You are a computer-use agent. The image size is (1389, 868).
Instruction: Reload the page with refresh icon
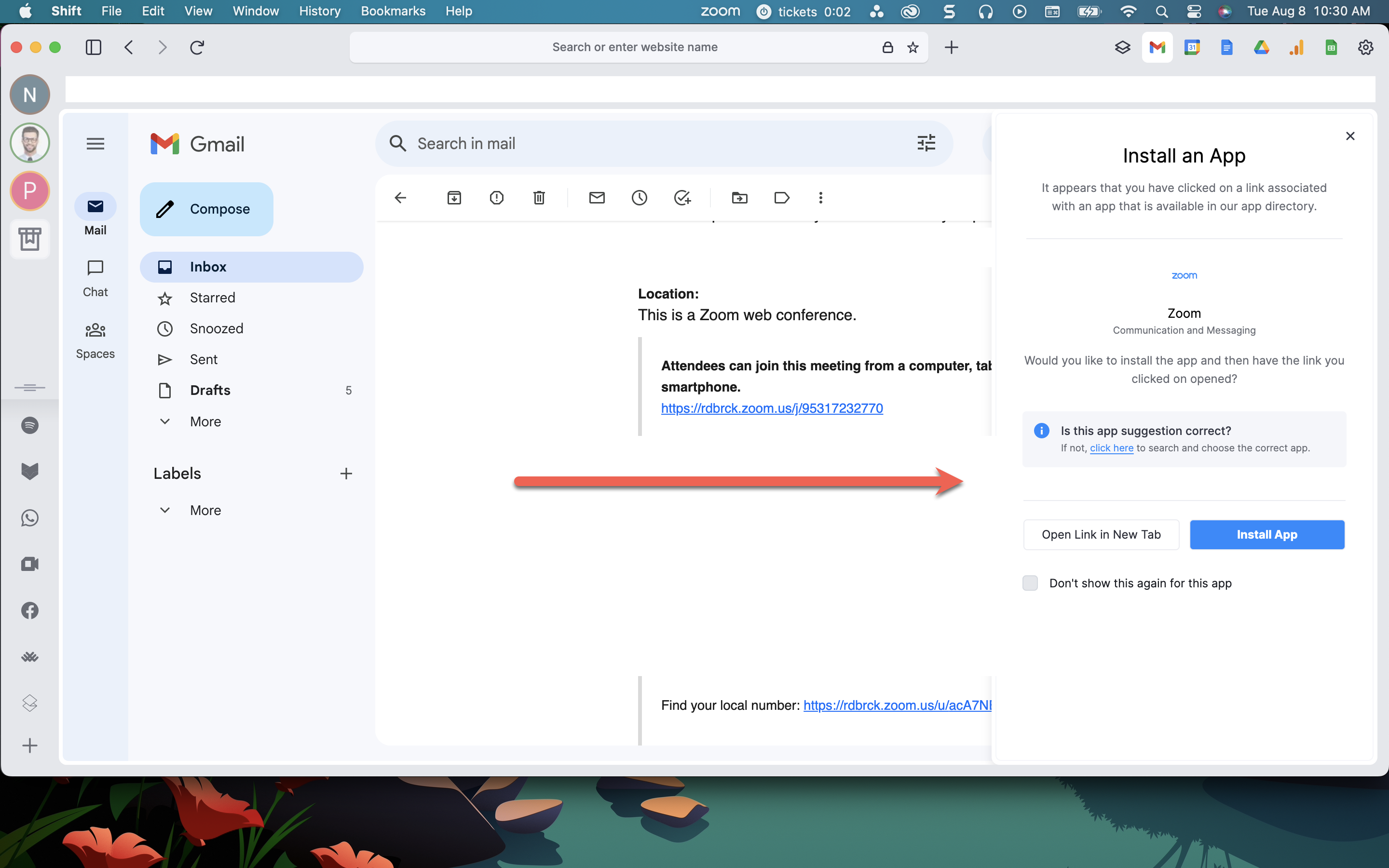pyautogui.click(x=197, y=47)
